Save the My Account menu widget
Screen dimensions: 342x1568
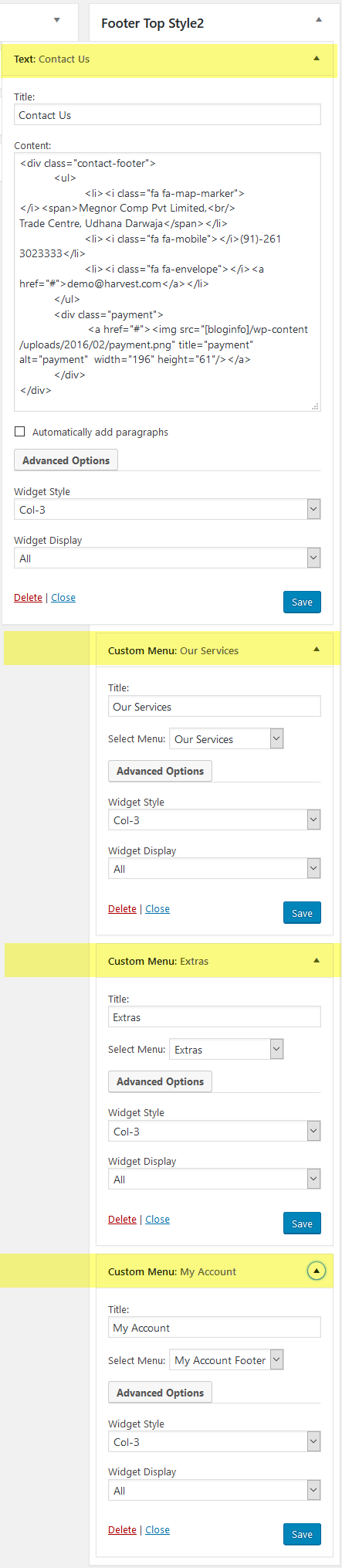click(302, 1535)
